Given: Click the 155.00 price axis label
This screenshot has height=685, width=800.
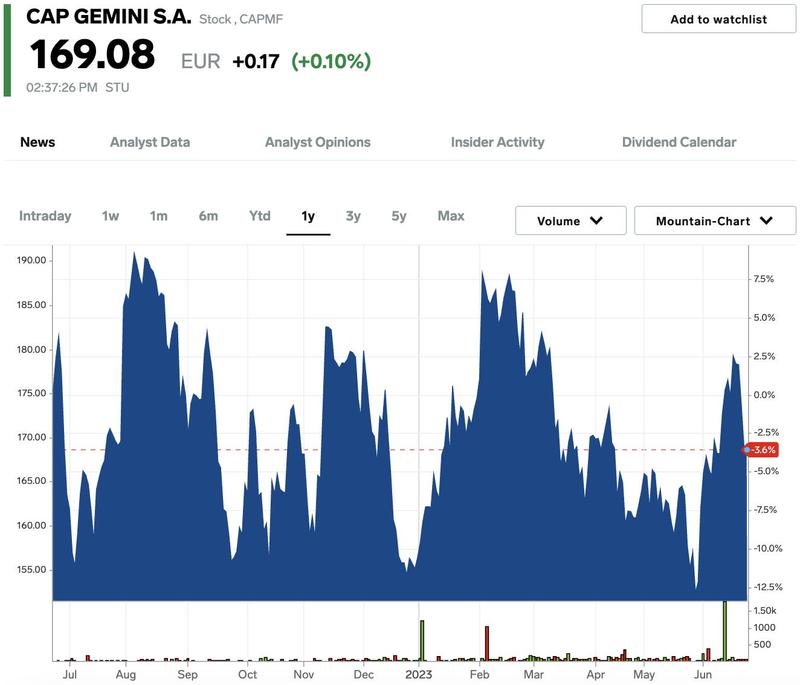Looking at the screenshot, I should pyautogui.click(x=32, y=569).
